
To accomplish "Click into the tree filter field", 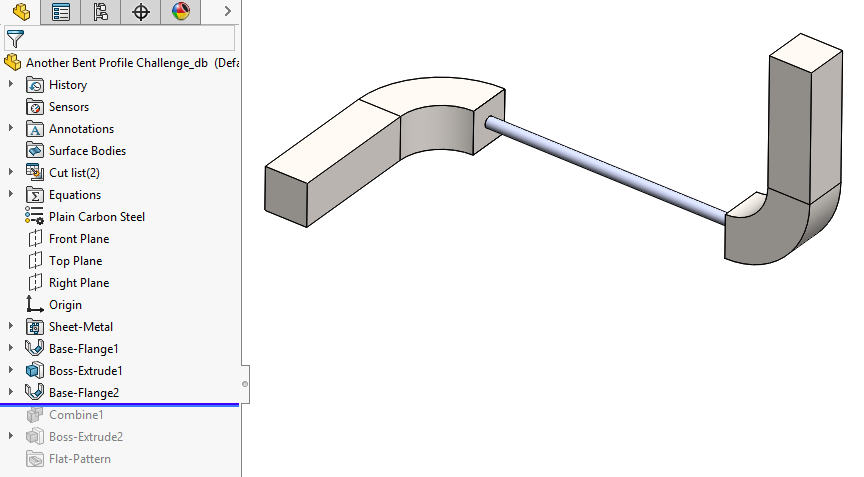I will (120, 39).
